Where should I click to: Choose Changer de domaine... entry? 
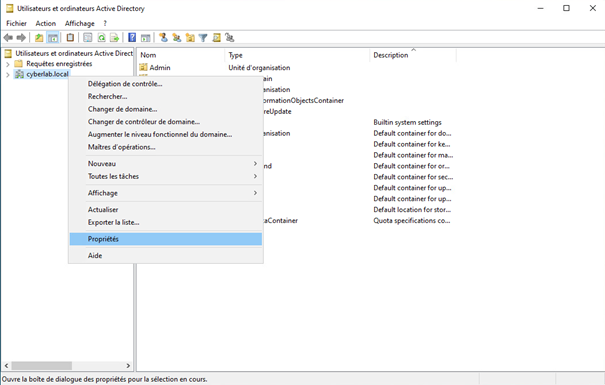[x=166, y=109]
